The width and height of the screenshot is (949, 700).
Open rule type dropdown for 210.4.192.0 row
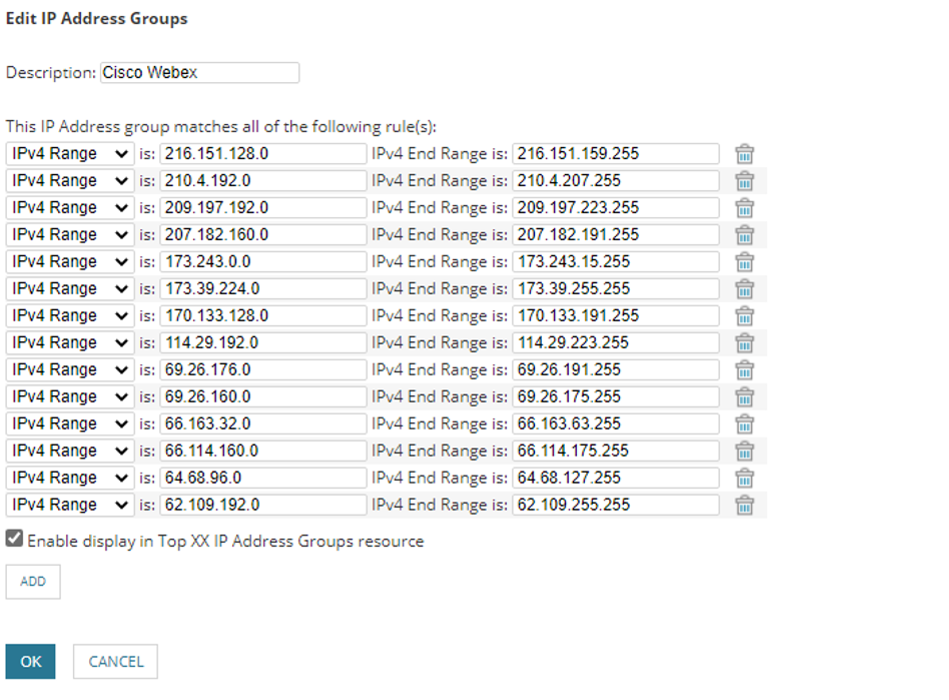pos(70,181)
